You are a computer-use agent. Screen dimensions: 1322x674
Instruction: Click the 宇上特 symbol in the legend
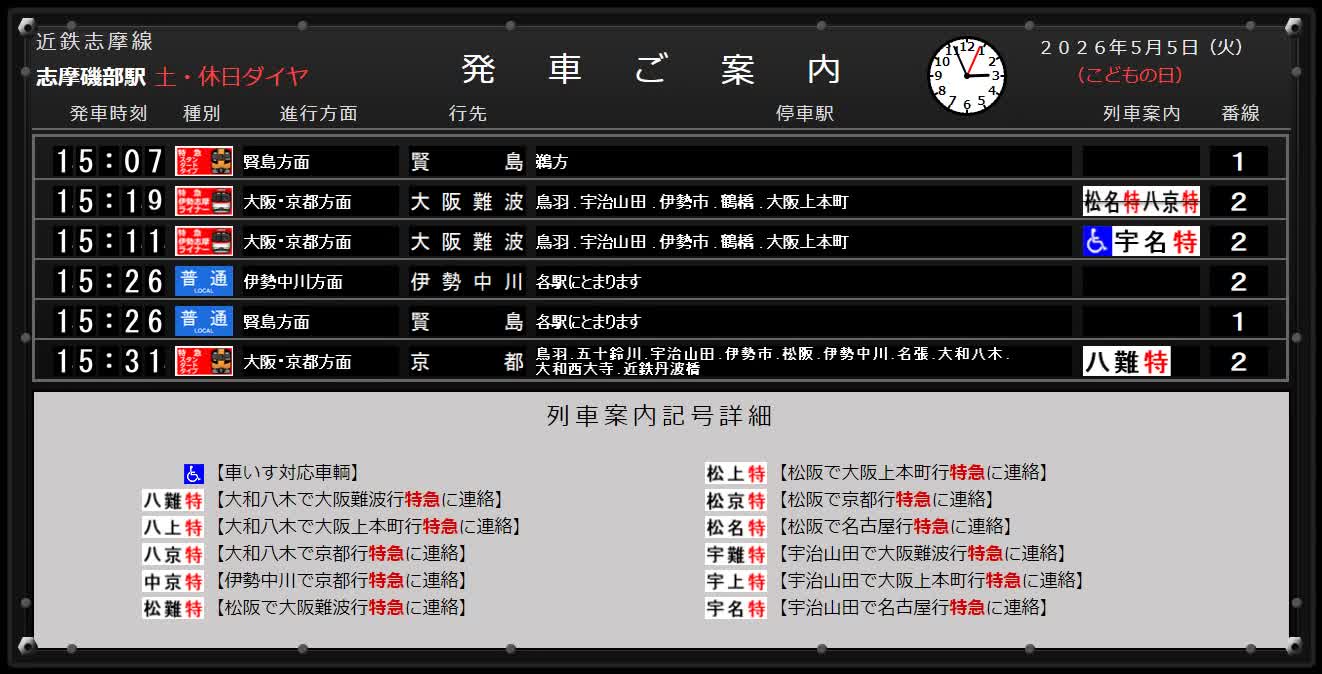[x=736, y=581]
